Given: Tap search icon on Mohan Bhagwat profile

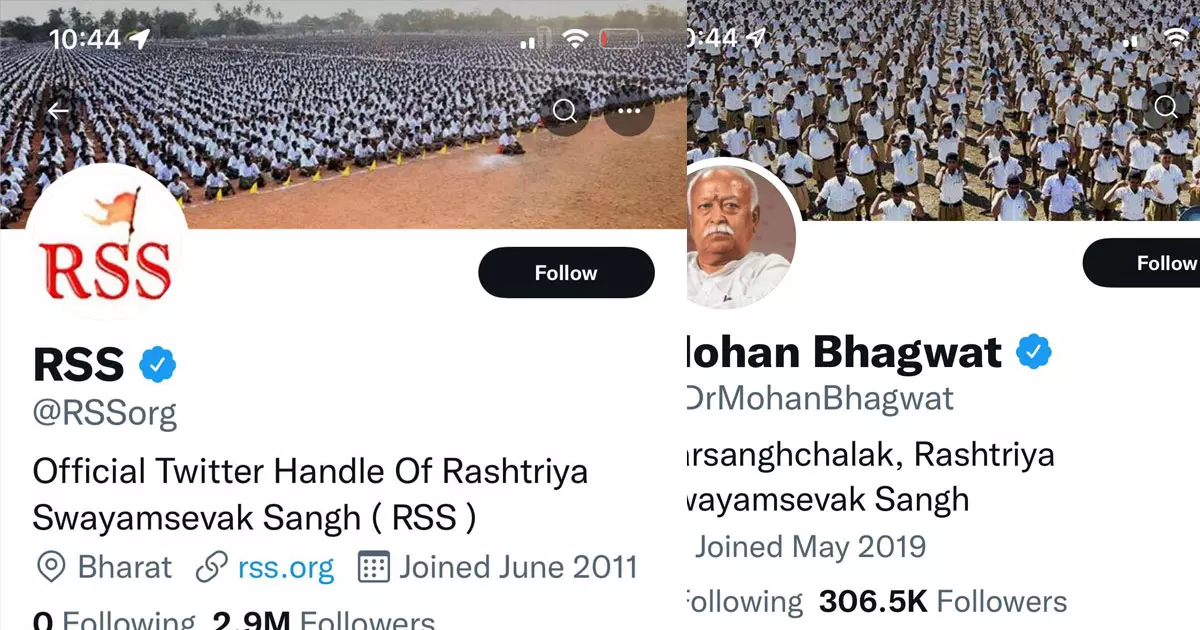Looking at the screenshot, I should tap(1166, 106).
